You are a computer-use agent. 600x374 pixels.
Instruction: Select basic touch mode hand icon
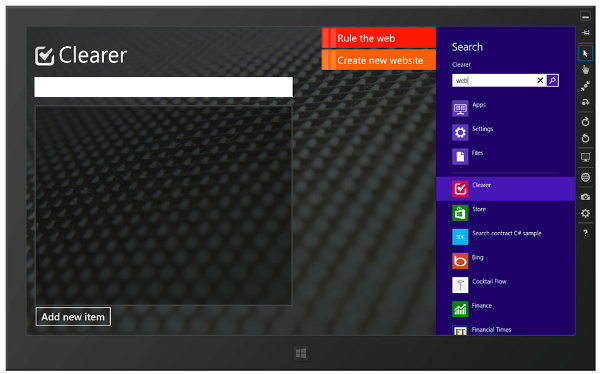point(585,69)
